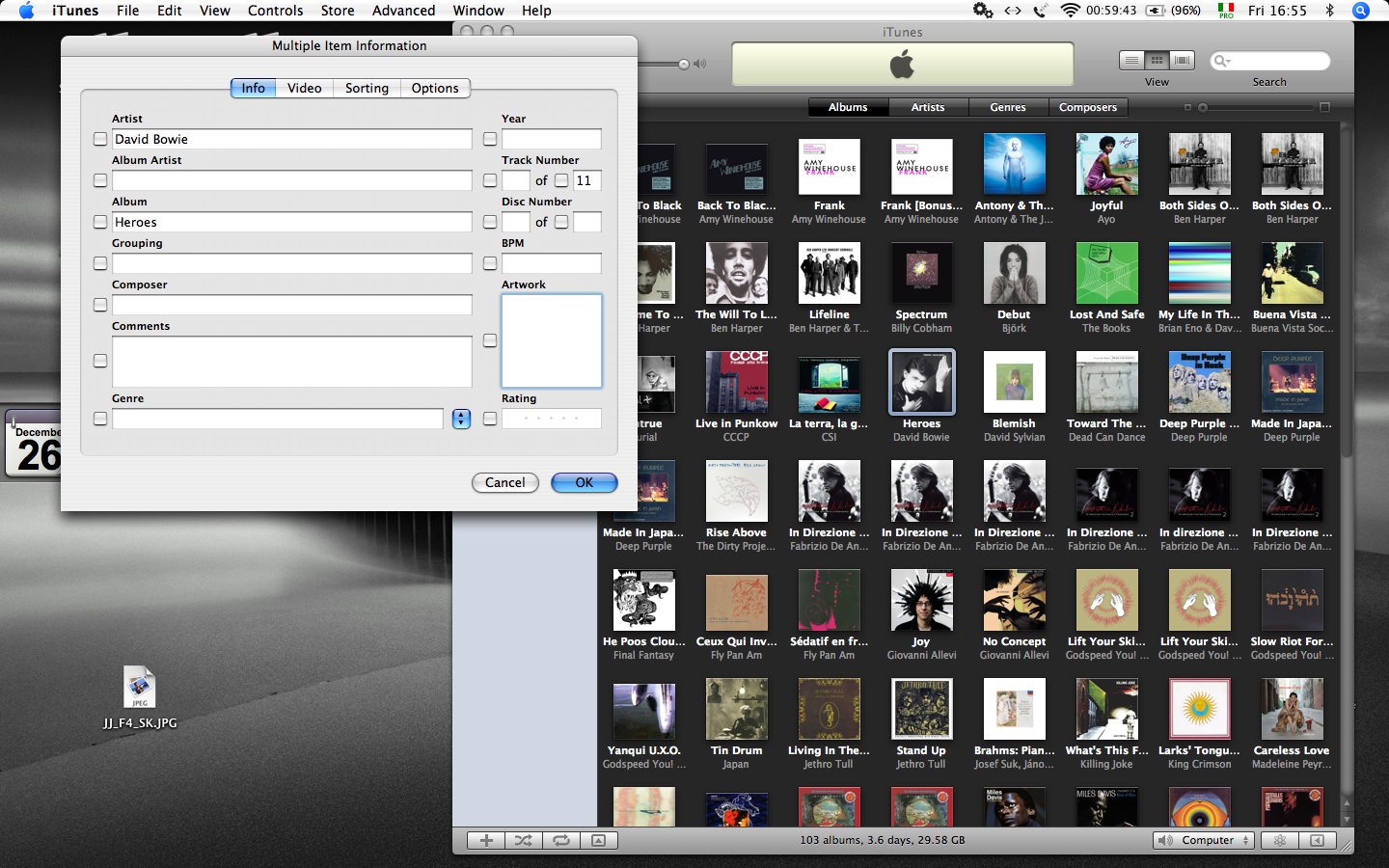The width and height of the screenshot is (1389, 868).
Task: Switch to album grid view
Action: (x=1157, y=60)
